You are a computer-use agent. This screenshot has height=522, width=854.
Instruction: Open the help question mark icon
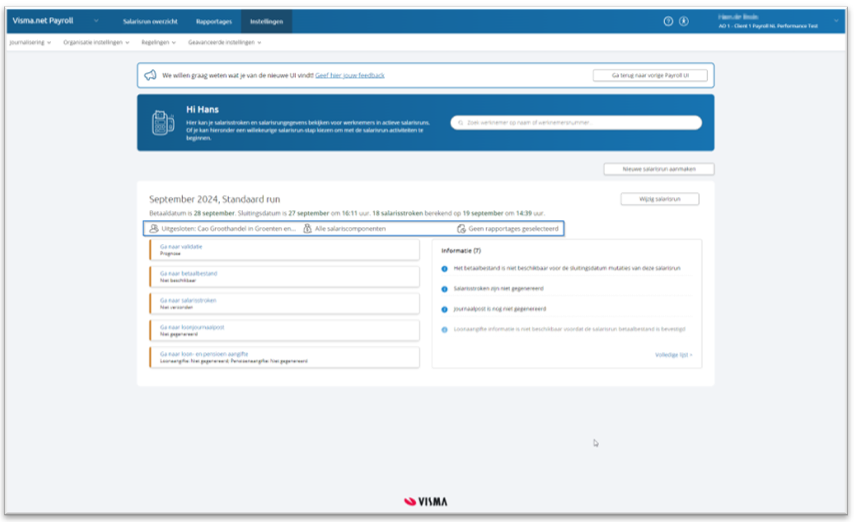point(668,21)
